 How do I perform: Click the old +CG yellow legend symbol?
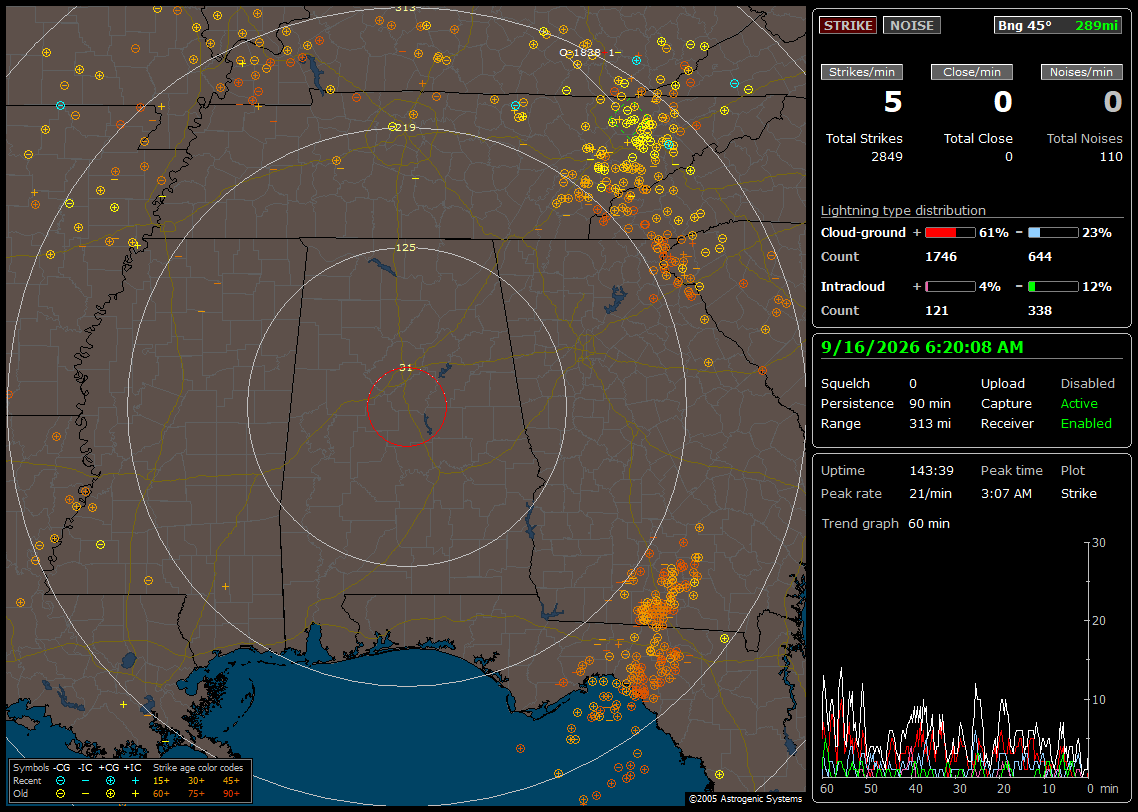point(110,794)
